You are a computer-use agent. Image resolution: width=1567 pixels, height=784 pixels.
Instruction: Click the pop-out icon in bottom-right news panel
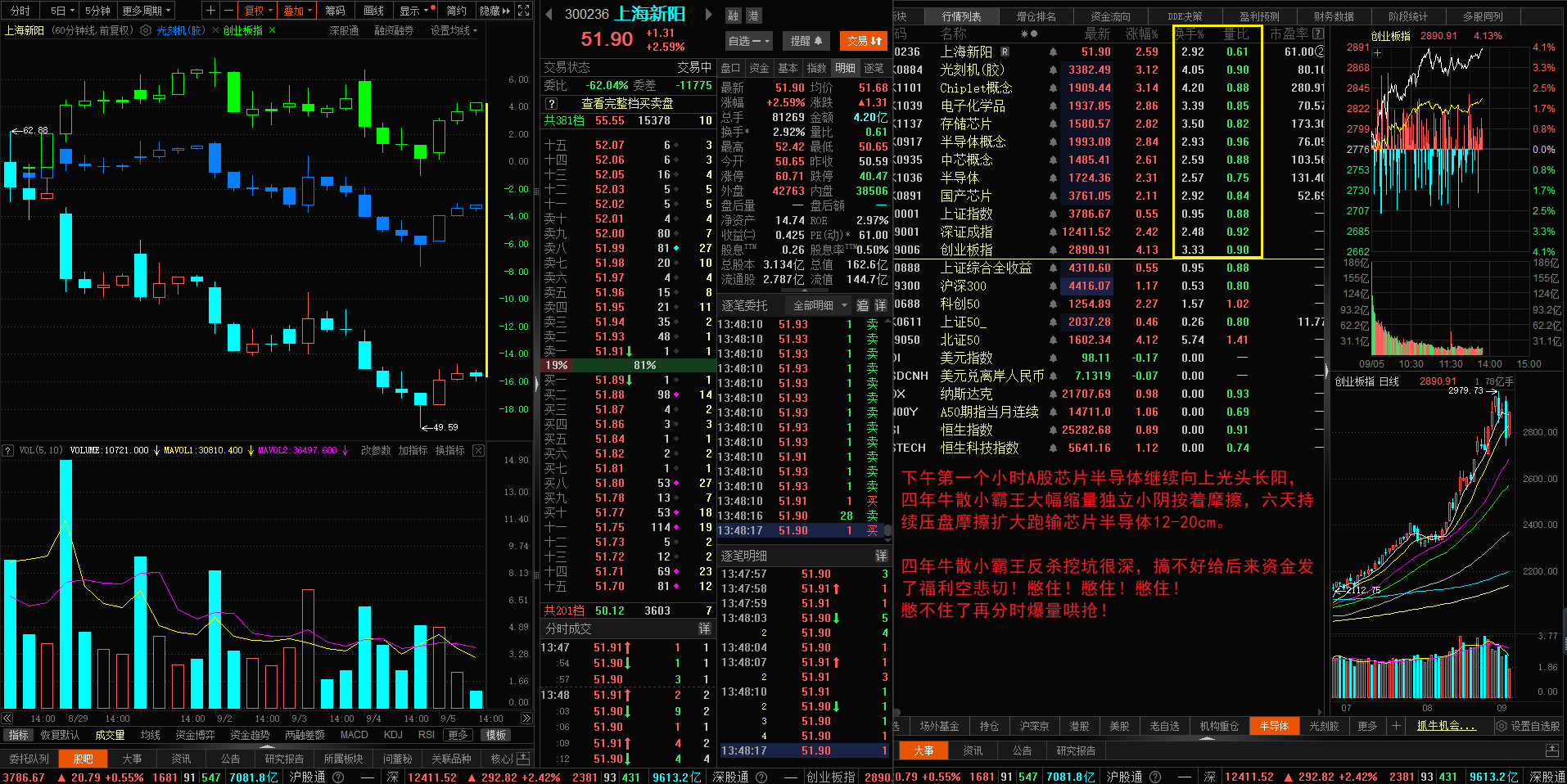tap(1551, 750)
